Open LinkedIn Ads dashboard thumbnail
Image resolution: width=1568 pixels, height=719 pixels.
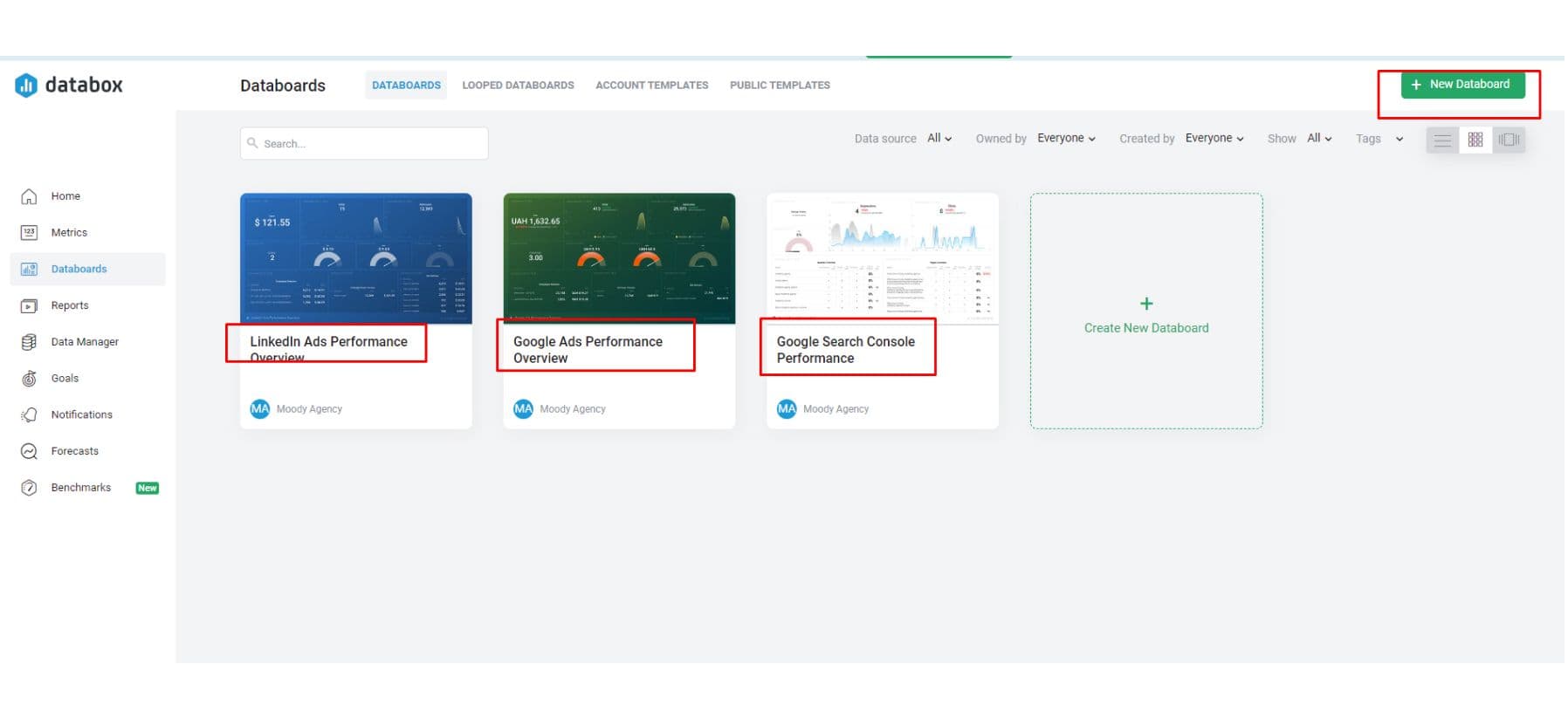click(x=356, y=258)
